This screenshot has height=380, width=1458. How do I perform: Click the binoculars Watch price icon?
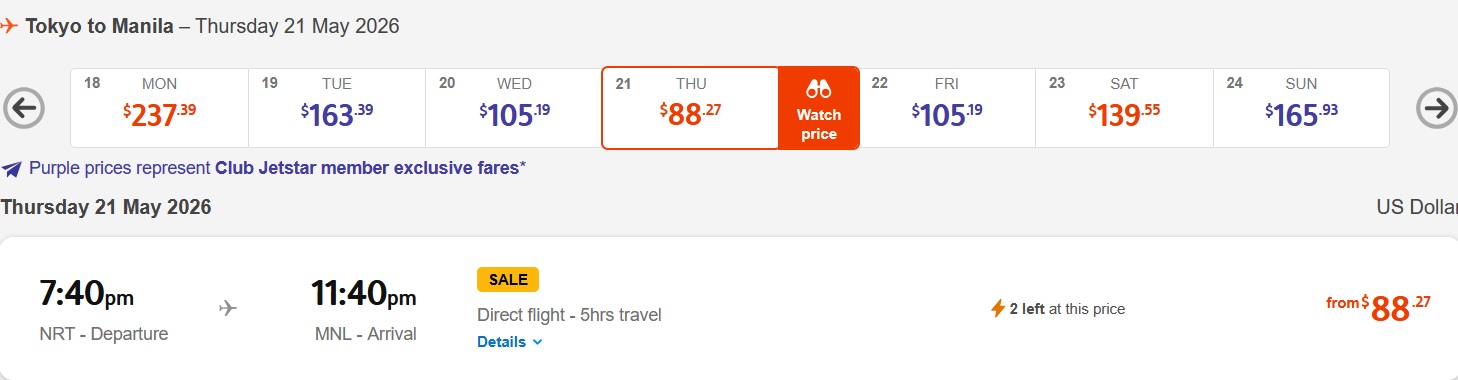point(819,88)
